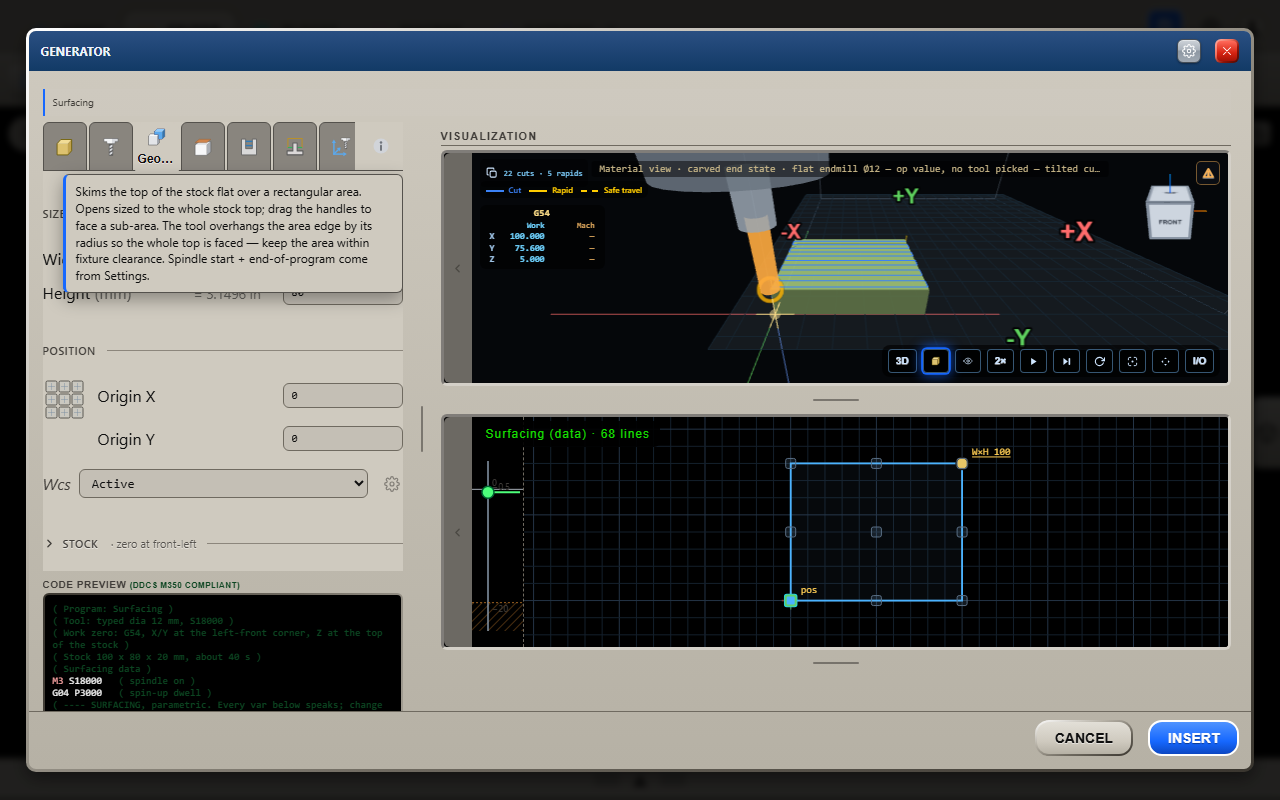Image resolution: width=1280 pixels, height=800 pixels.
Task: Open the pocket depth layers tab
Action: [x=248, y=147]
